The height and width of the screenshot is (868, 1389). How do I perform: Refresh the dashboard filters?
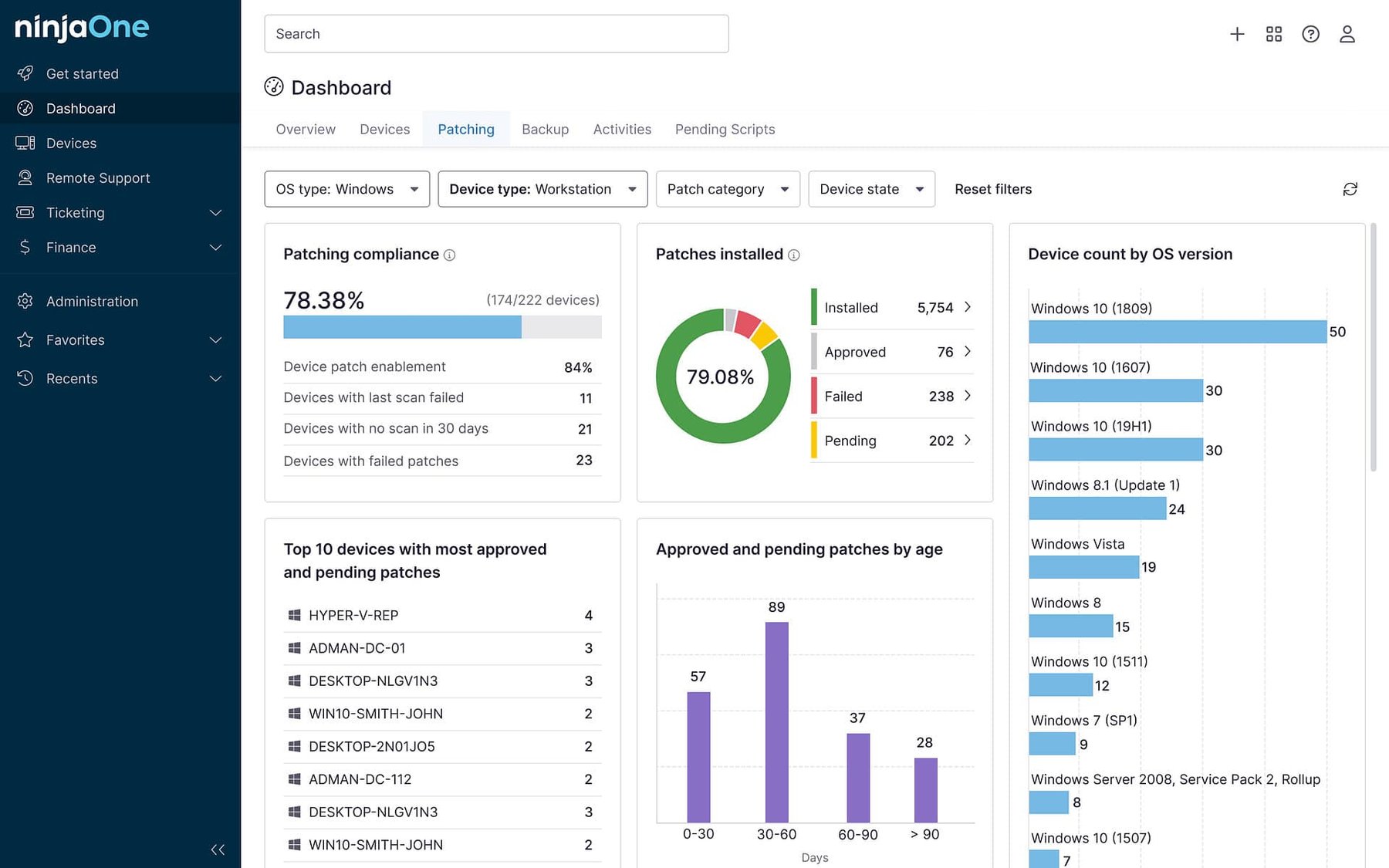[x=1350, y=189]
